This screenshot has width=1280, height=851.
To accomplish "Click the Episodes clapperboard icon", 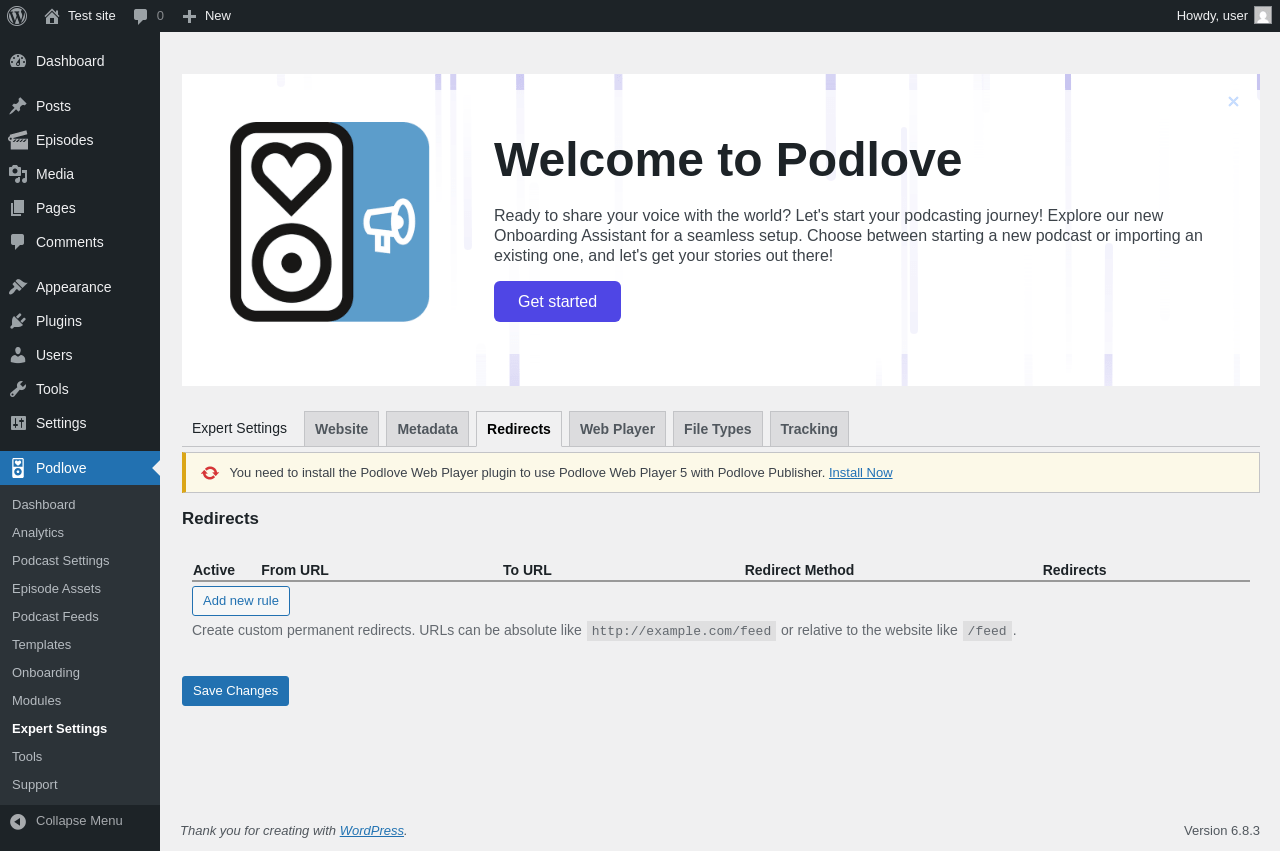I will tap(18, 140).
